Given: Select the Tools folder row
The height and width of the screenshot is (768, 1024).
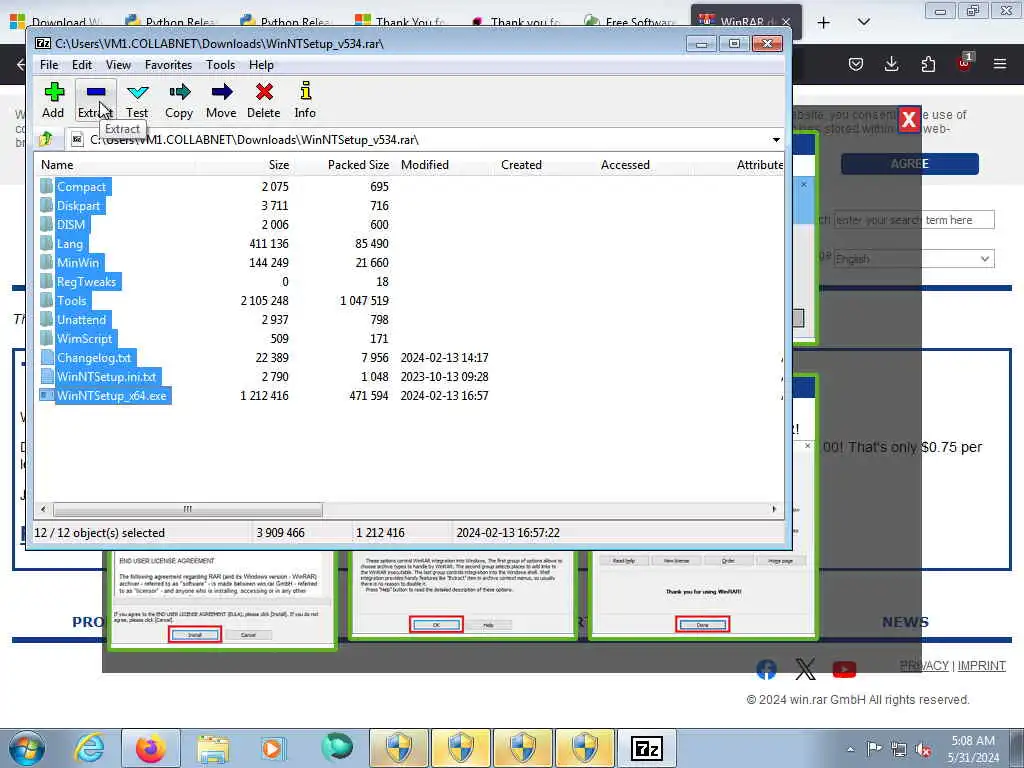Looking at the screenshot, I should point(72,300).
